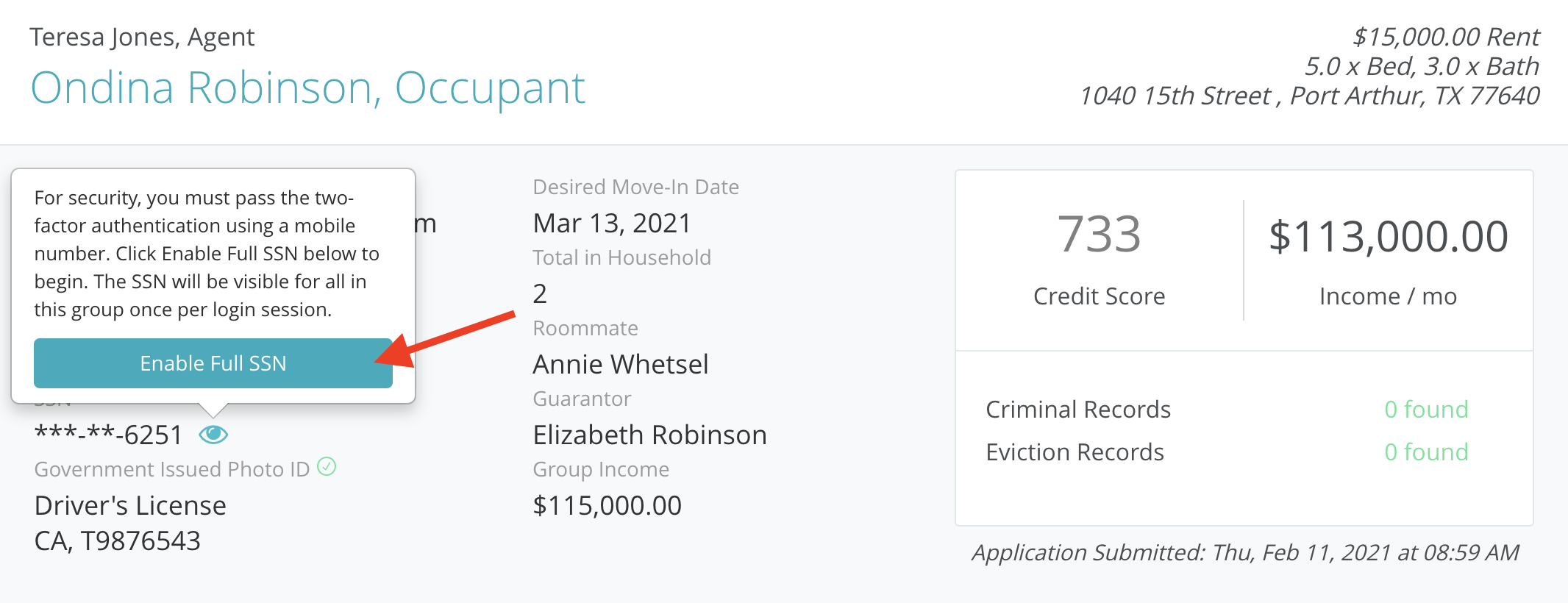
Task: Open guarantor Elizabeth Robinson
Action: [x=649, y=435]
